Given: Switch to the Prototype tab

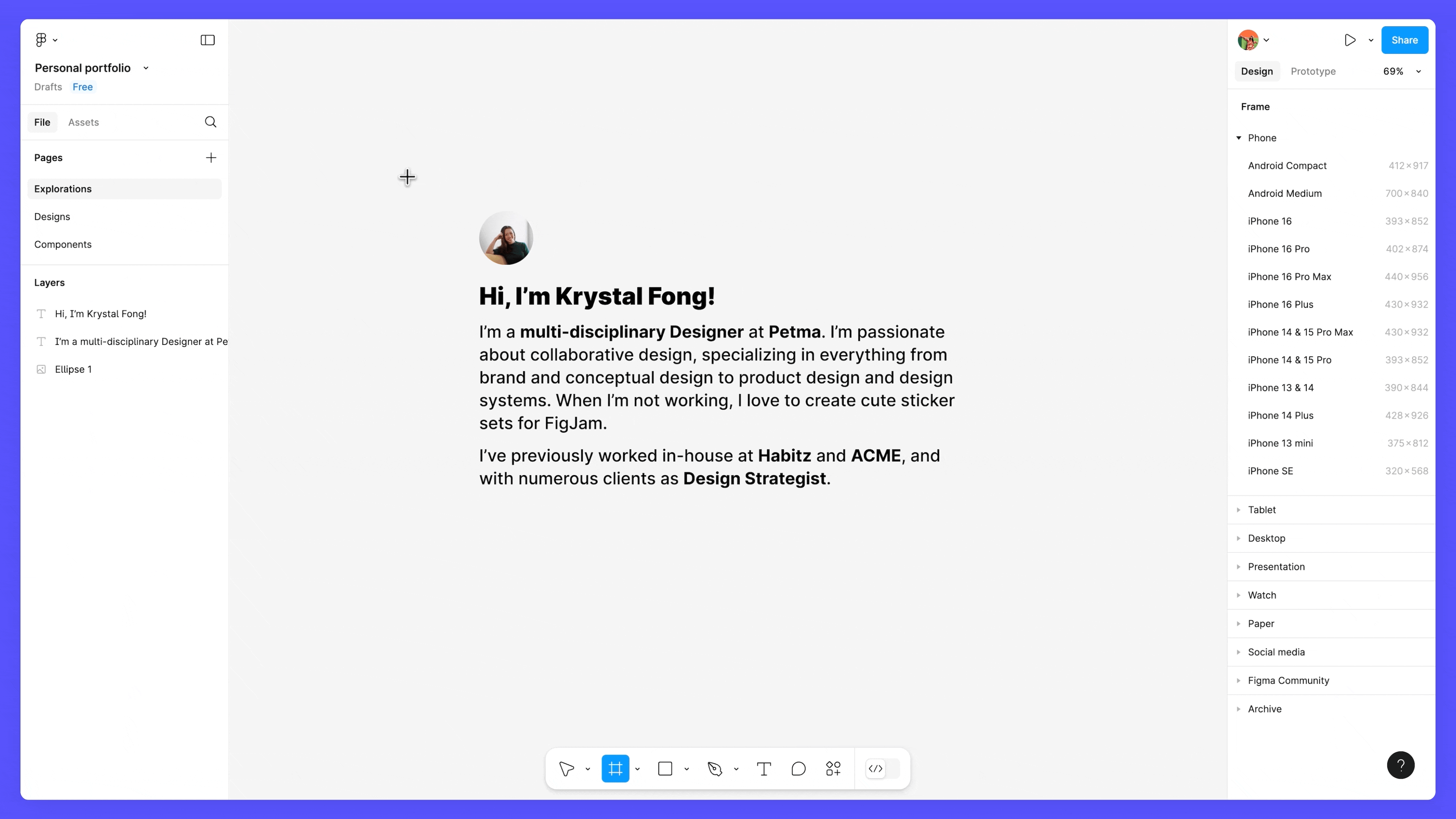Looking at the screenshot, I should 1313,71.
